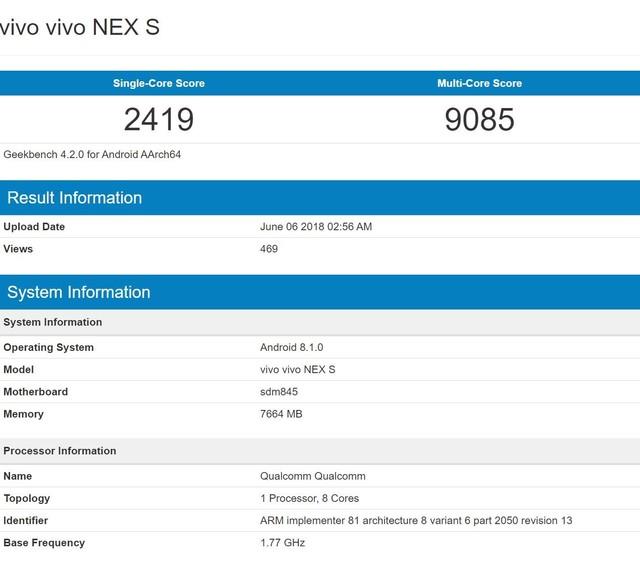Image resolution: width=640 pixels, height=568 pixels.
Task: Click the single-core score value 2419
Action: point(159,120)
